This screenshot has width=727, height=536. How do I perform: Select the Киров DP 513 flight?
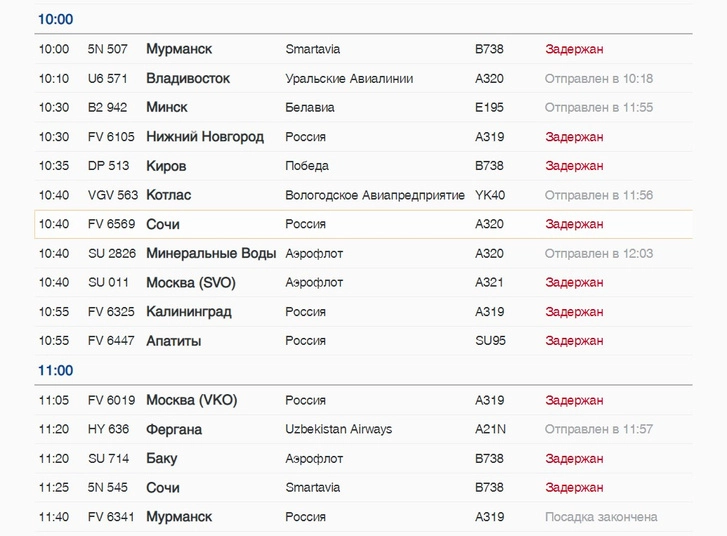coord(364,166)
